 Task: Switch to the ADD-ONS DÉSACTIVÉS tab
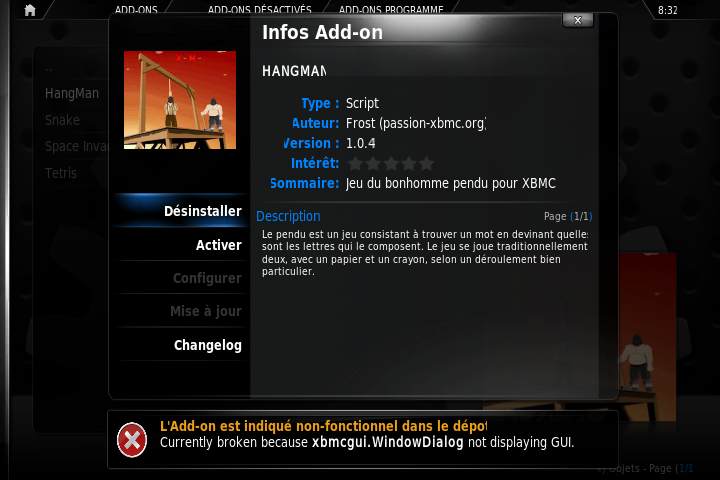[259, 10]
